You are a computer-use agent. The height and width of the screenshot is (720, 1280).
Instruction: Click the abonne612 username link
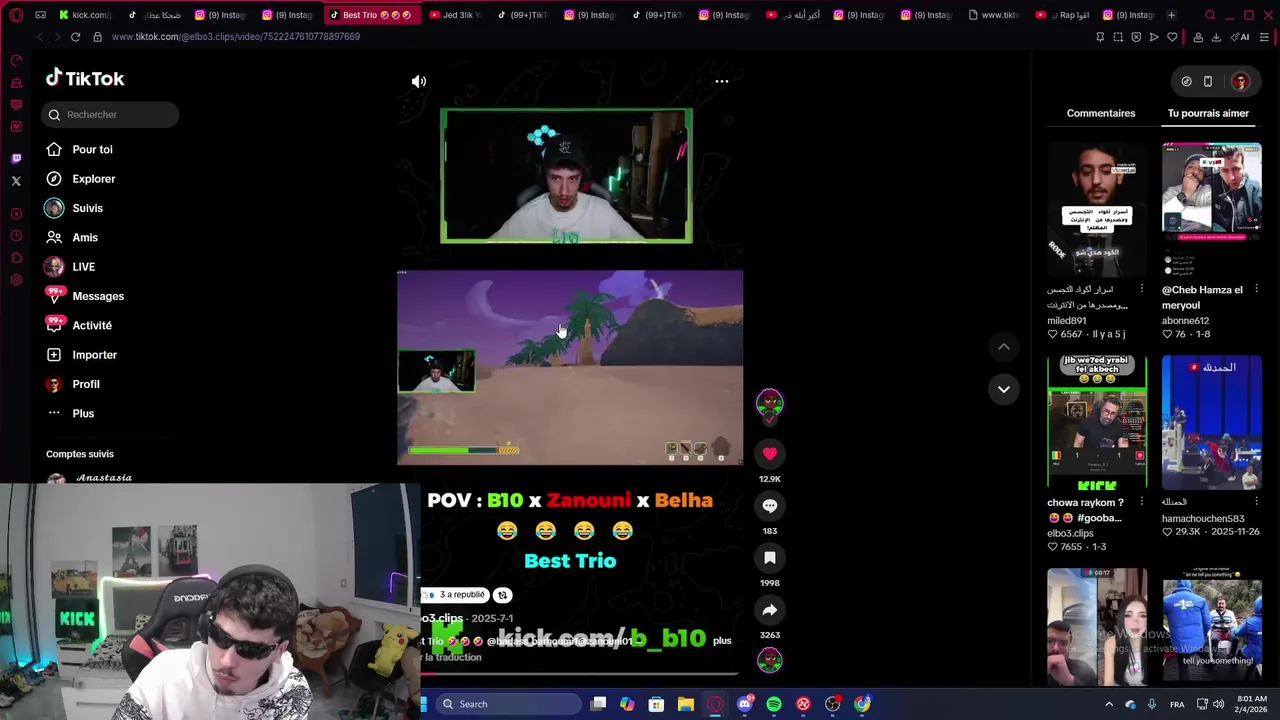[1185, 320]
